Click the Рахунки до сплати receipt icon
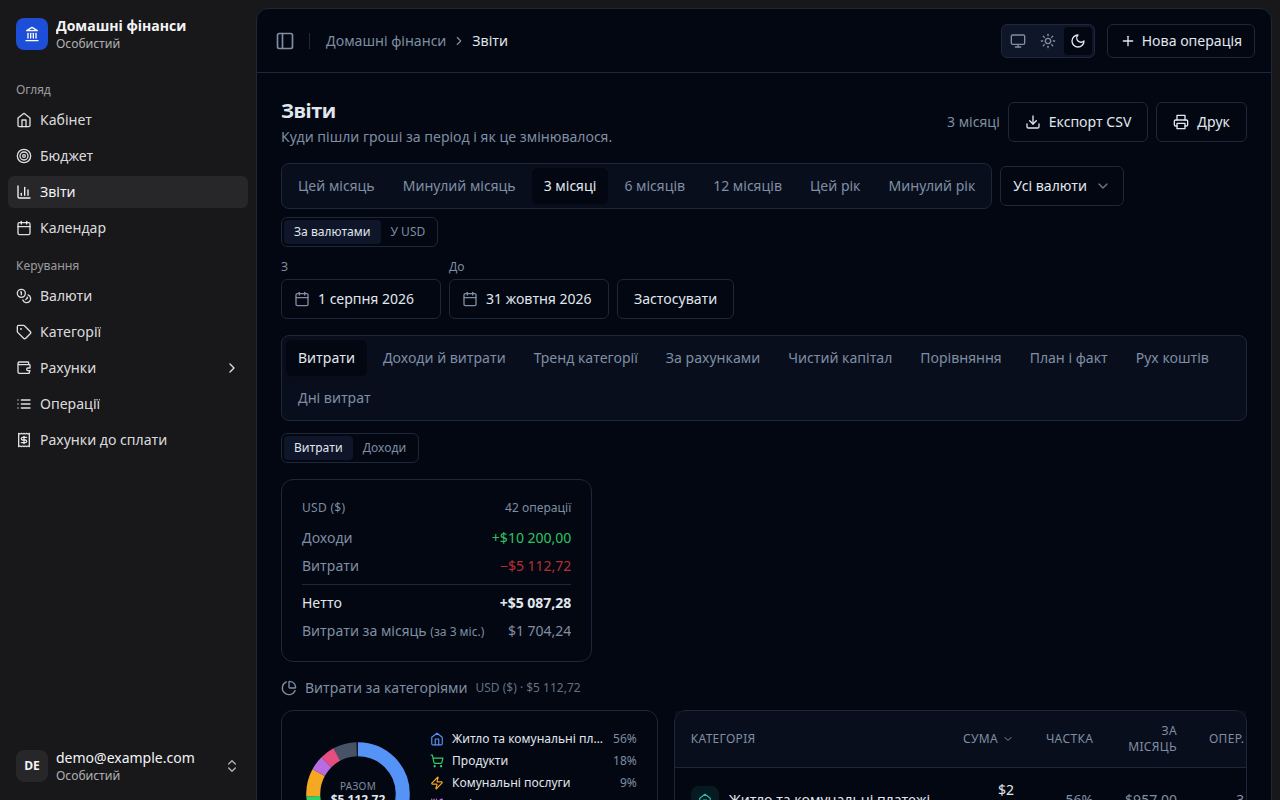1280x800 pixels. click(24, 440)
